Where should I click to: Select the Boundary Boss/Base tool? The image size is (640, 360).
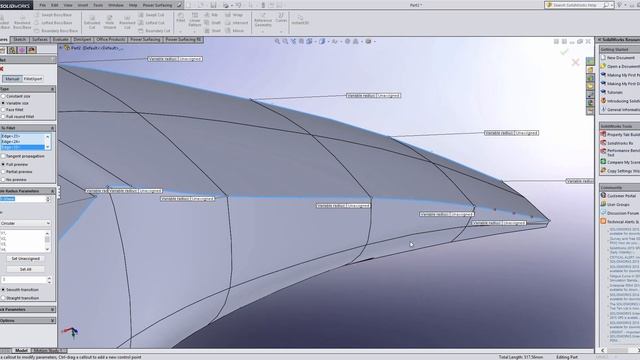tap(56, 31)
